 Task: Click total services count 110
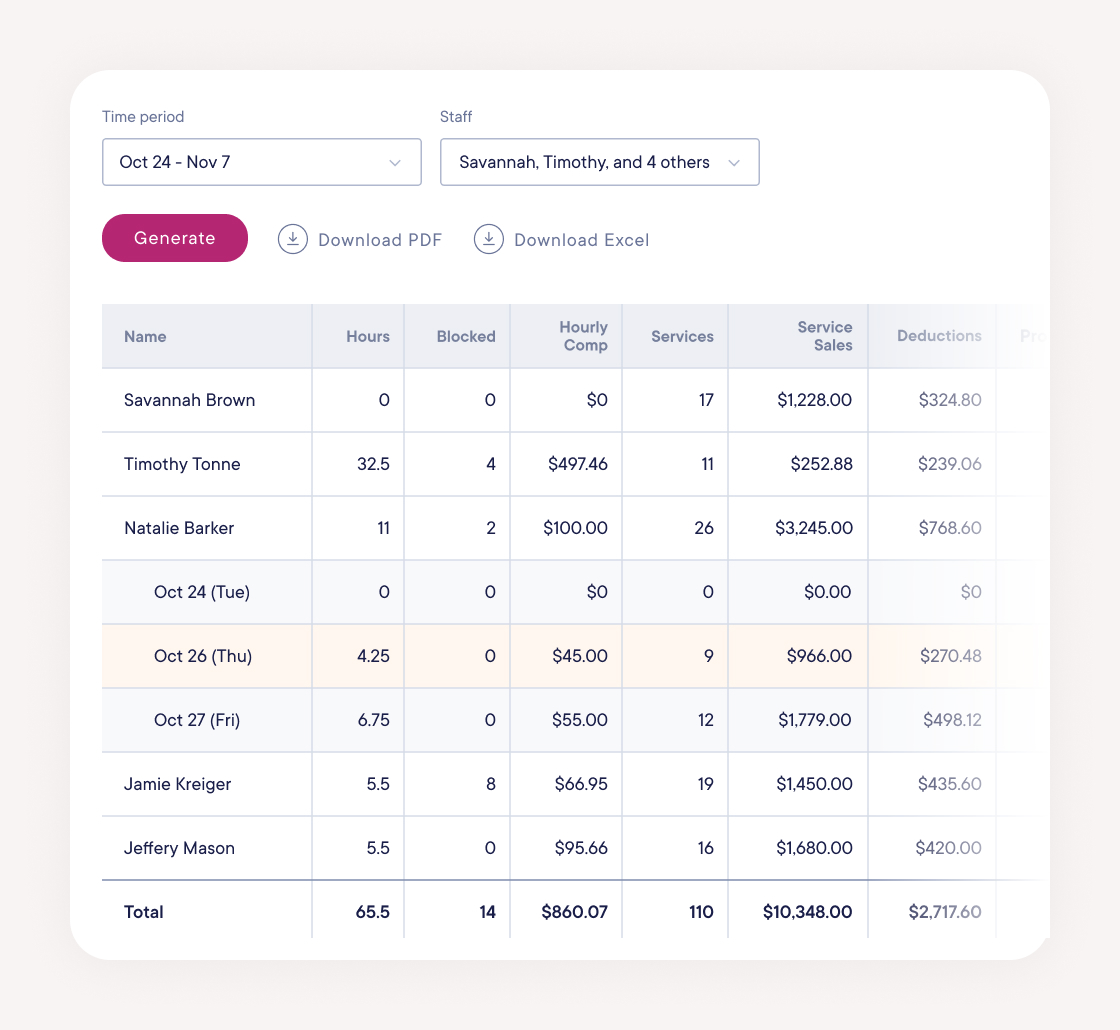[701, 912]
